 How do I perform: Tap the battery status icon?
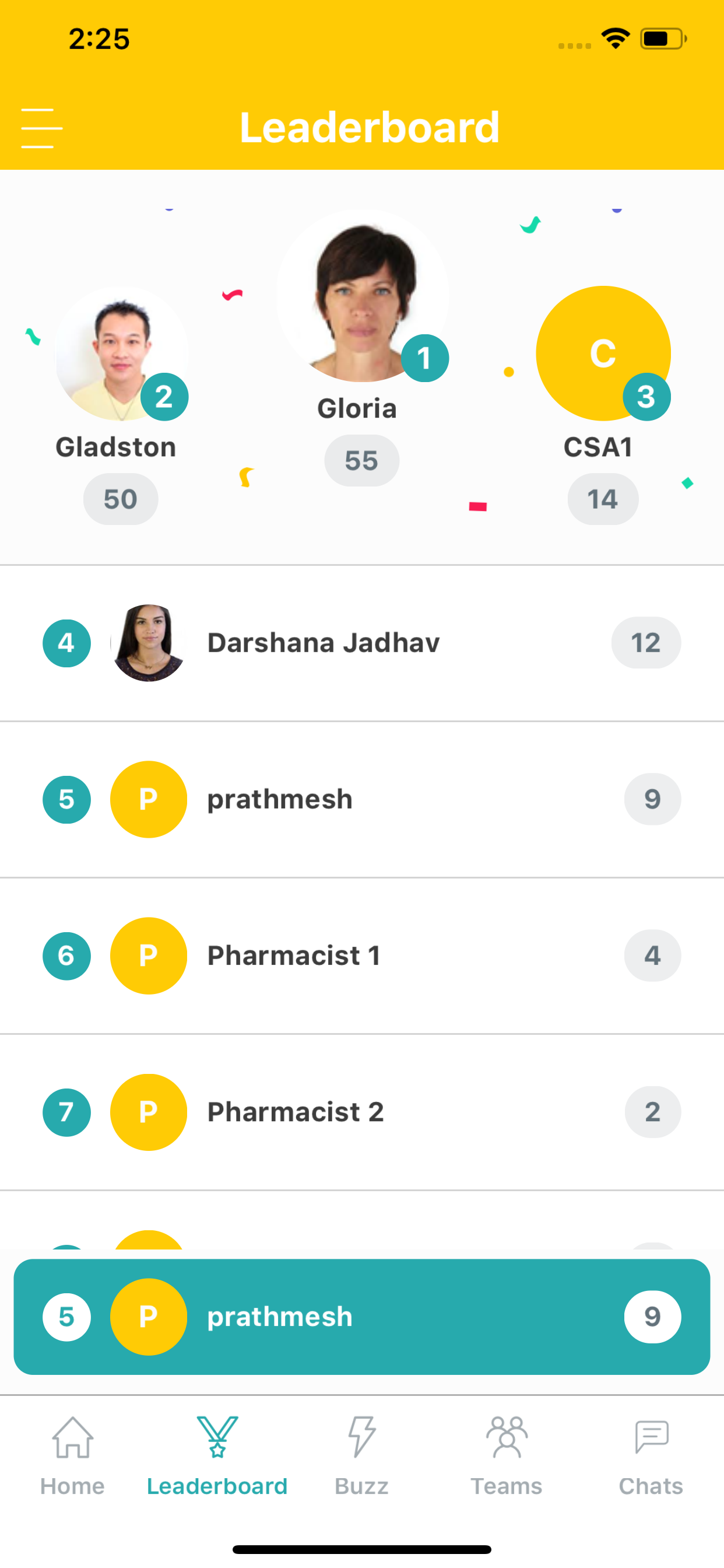663,39
